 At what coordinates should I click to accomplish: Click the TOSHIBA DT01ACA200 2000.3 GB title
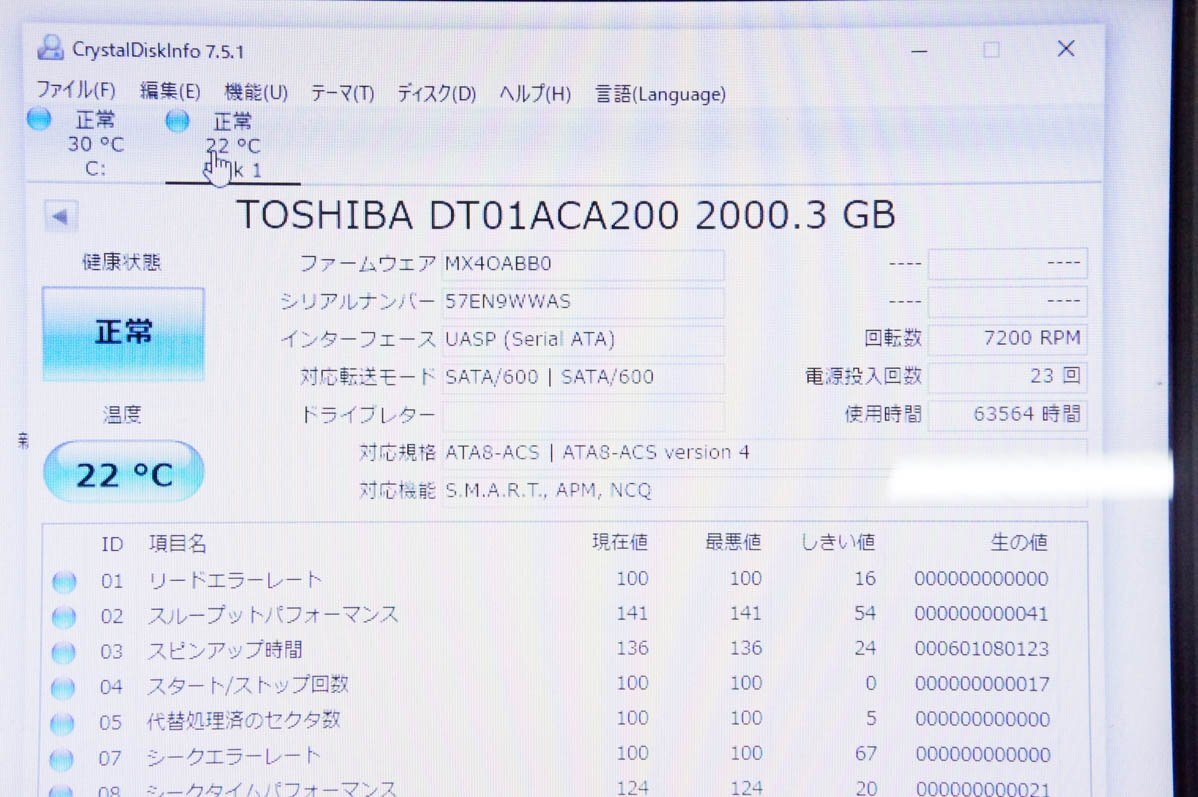[x=565, y=215]
